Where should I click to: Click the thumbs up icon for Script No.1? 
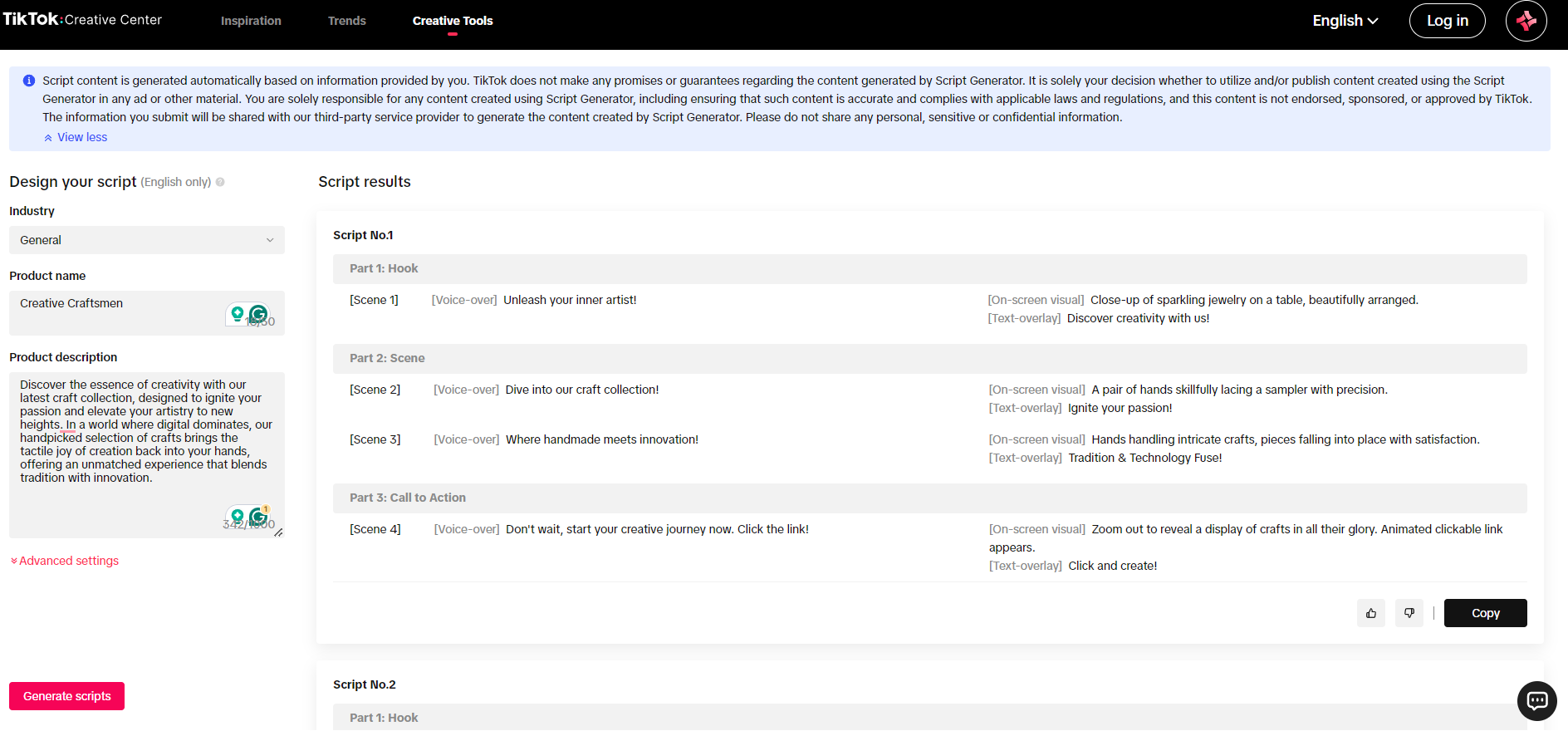(1370, 613)
